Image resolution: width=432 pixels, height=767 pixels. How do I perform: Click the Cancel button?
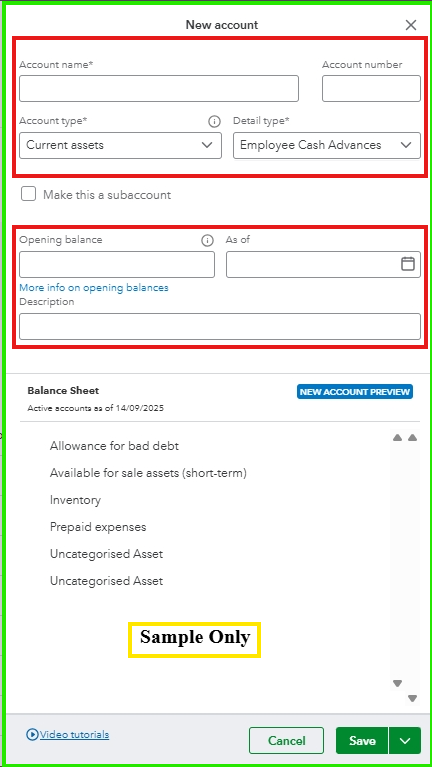tap(286, 741)
